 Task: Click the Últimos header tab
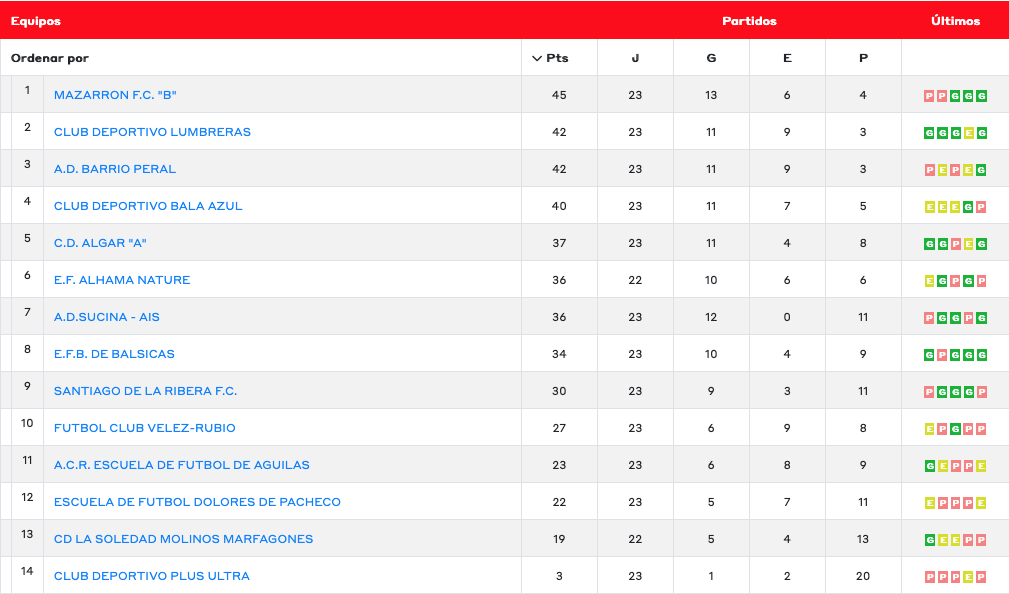pyautogui.click(x=955, y=21)
